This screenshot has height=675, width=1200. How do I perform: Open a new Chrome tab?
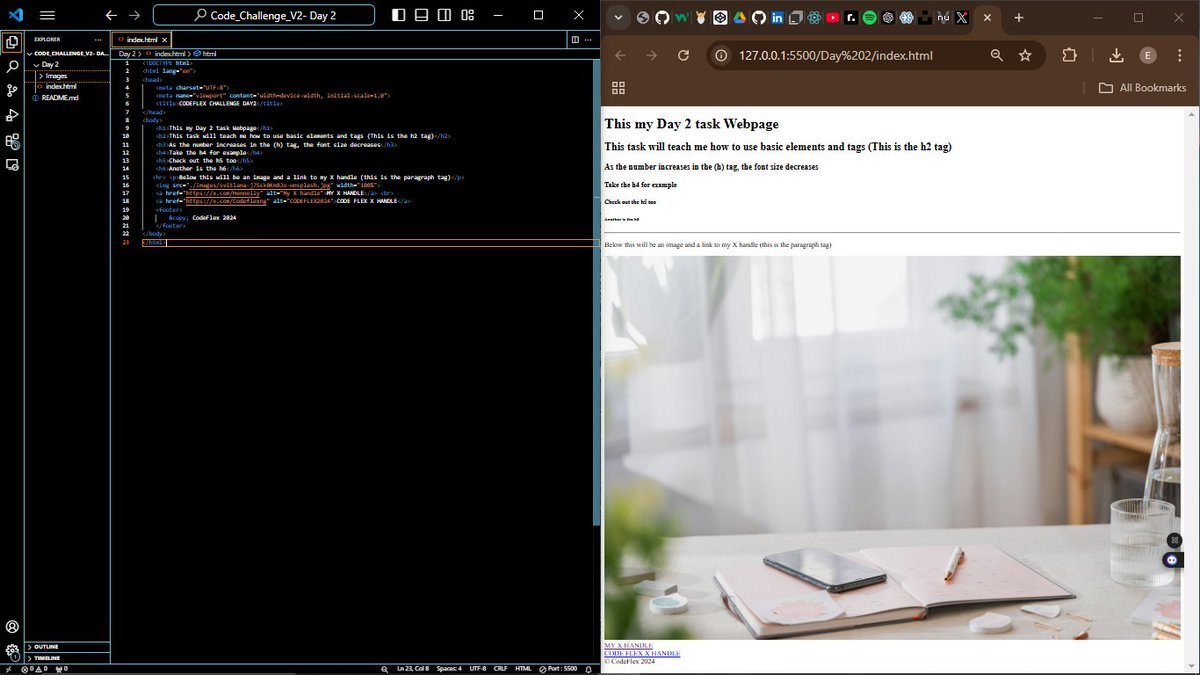[x=1018, y=18]
